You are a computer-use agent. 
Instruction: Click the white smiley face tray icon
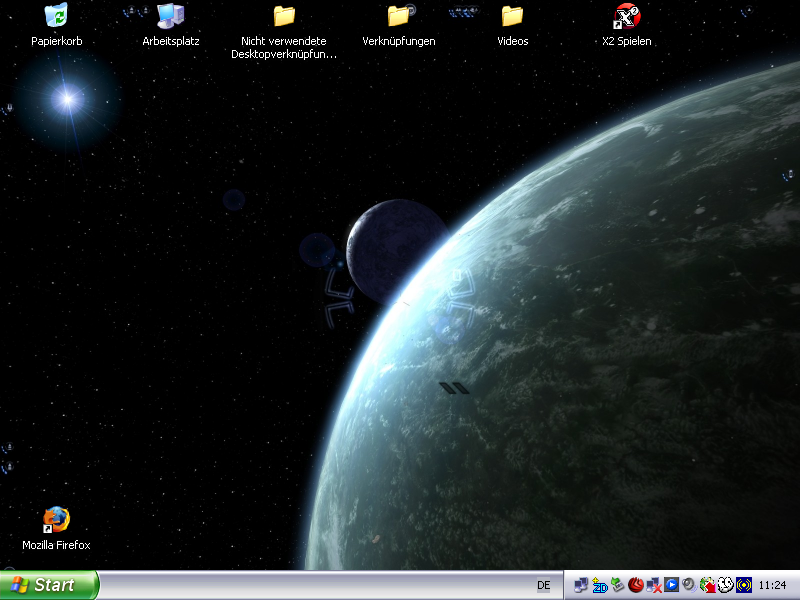(725, 585)
